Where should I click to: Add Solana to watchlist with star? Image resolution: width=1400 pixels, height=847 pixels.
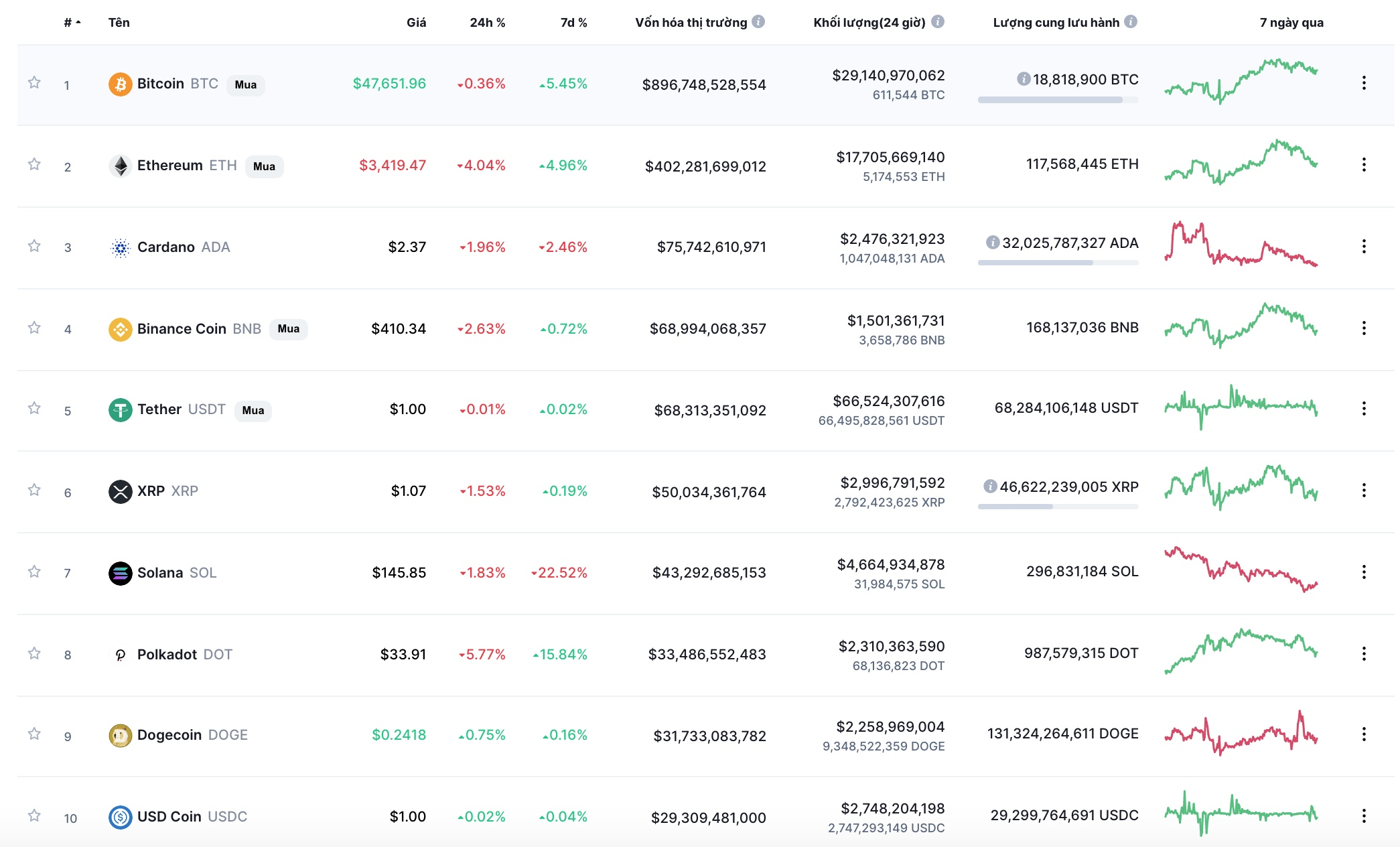coord(34,572)
